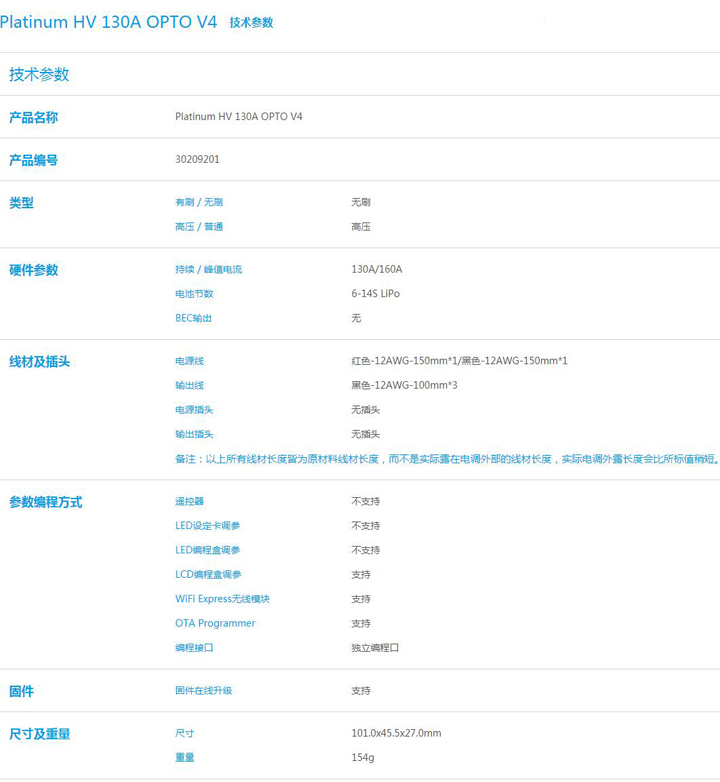Click the WiFi Express无线模块 label
The image size is (720, 782).
click(x=222, y=599)
